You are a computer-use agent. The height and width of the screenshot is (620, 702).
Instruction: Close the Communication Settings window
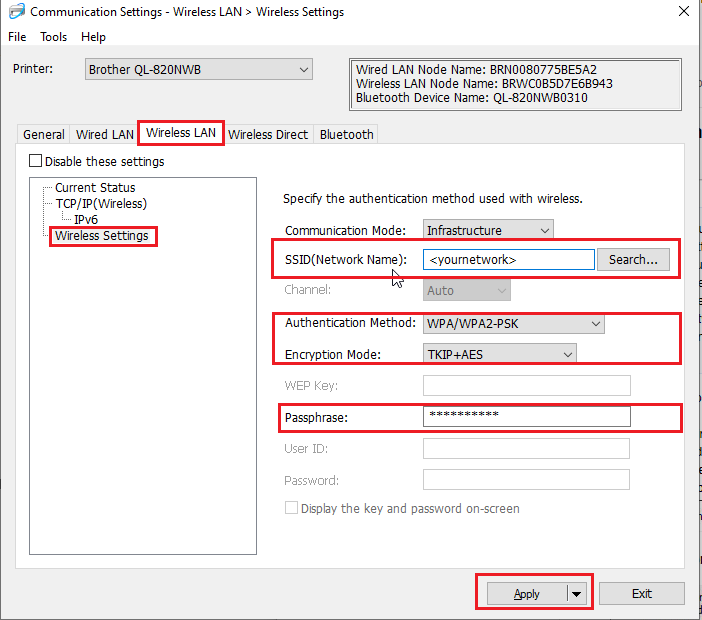[x=682, y=12]
